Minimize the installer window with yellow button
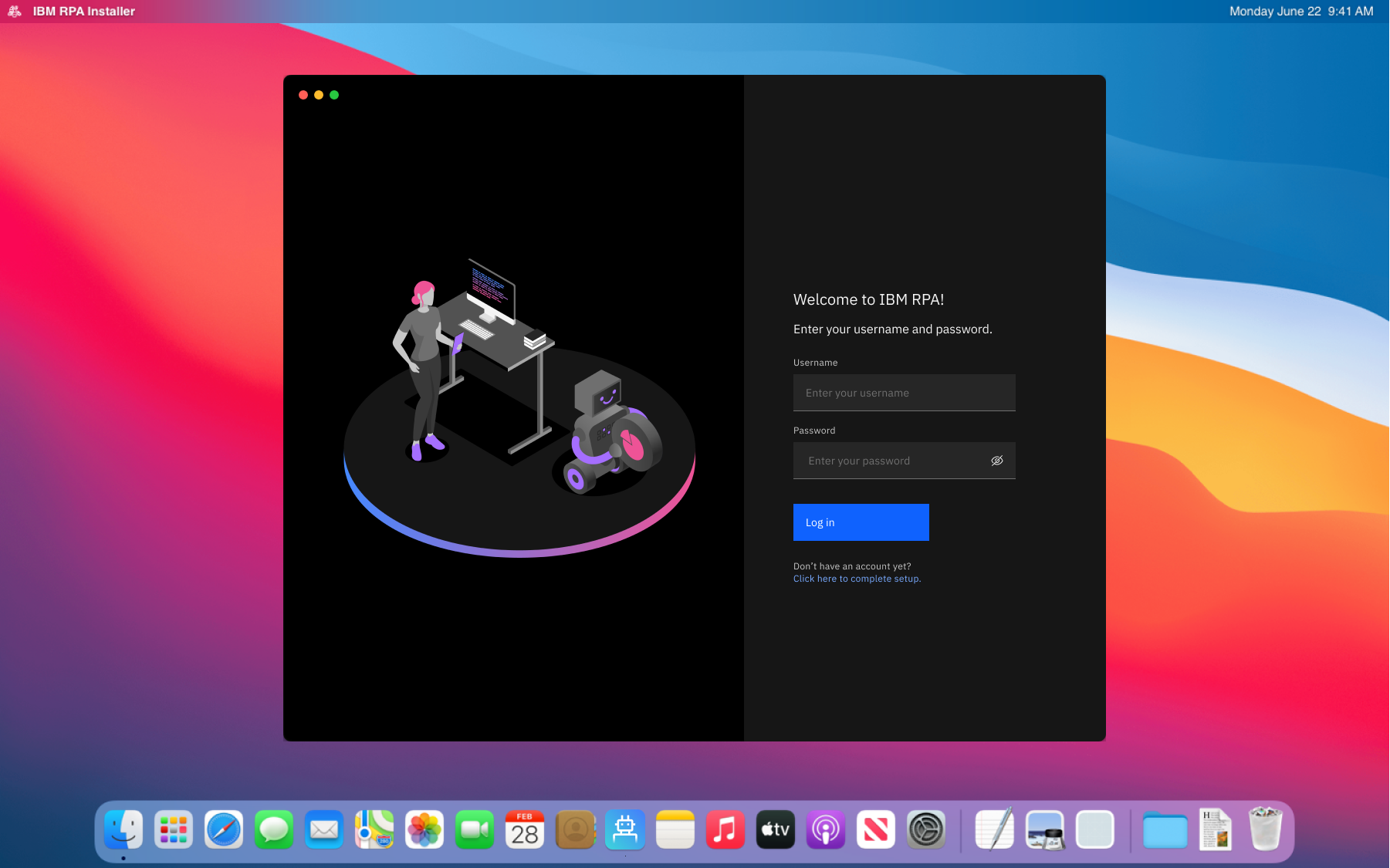 [319, 95]
